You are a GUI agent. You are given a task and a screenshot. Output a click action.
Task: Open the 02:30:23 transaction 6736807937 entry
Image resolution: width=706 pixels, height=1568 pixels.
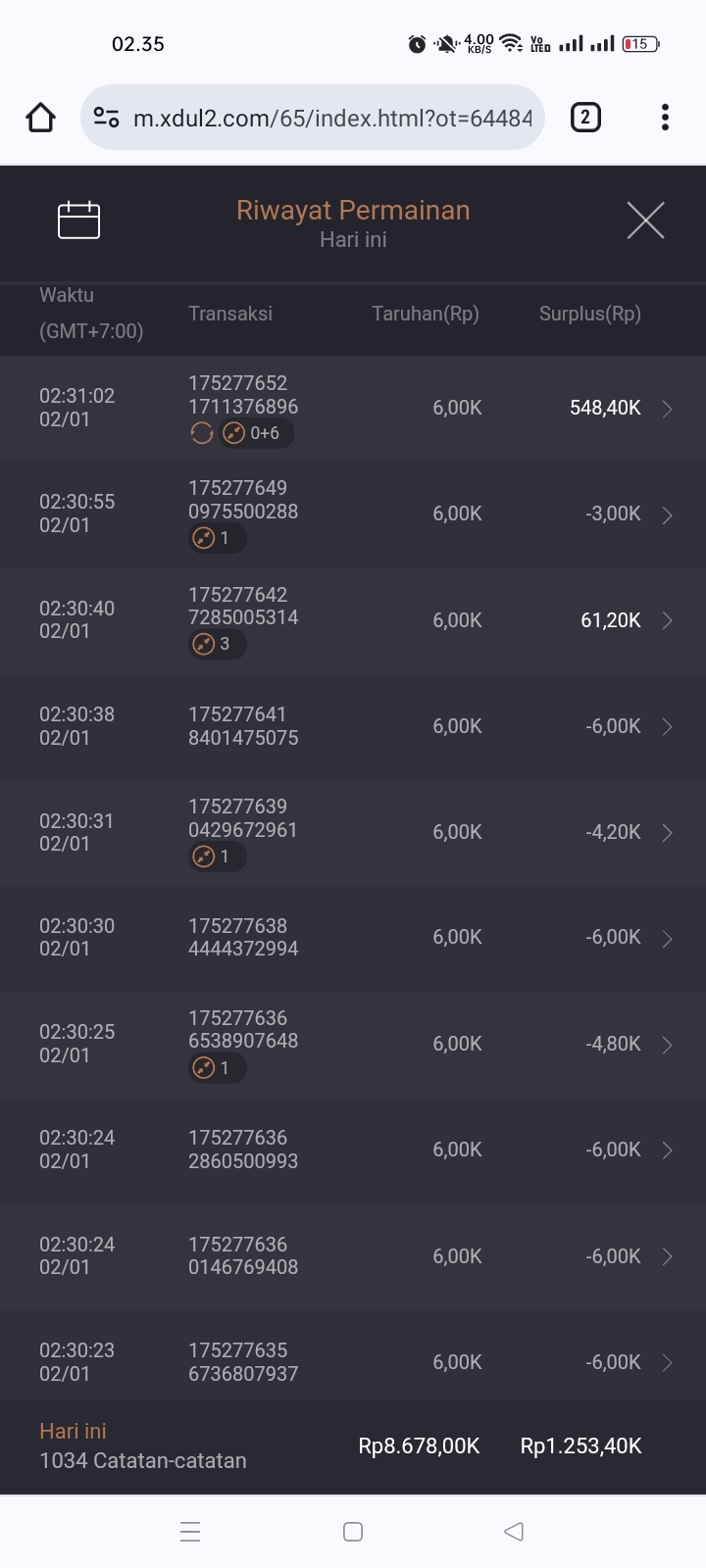(x=243, y=1362)
